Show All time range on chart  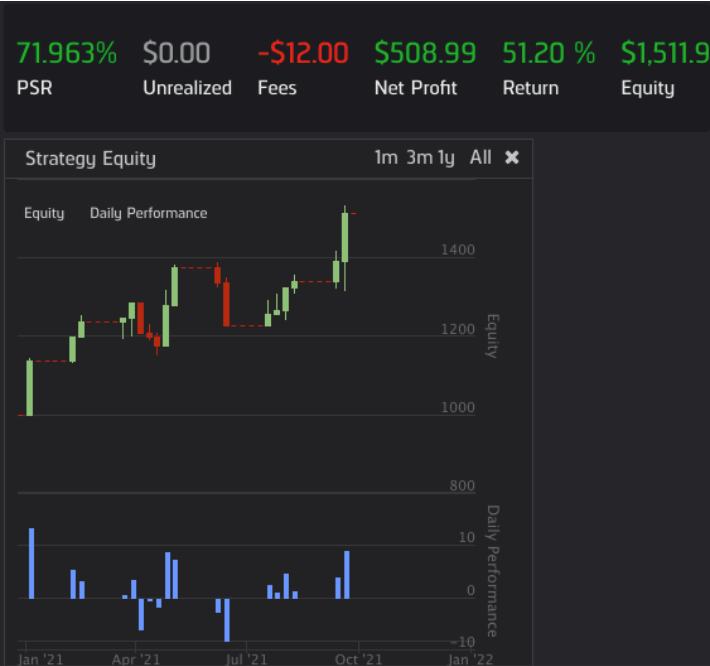[x=480, y=158]
